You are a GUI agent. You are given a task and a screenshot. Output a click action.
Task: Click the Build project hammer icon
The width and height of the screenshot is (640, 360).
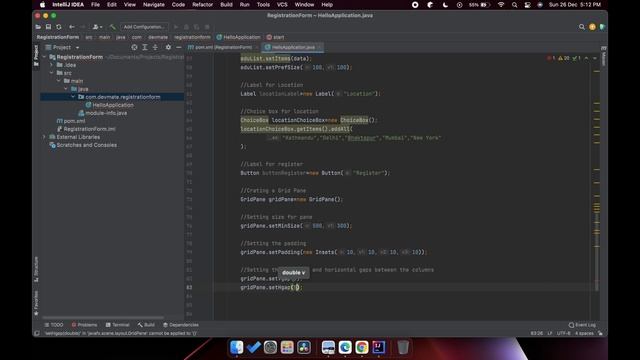[x=112, y=27]
